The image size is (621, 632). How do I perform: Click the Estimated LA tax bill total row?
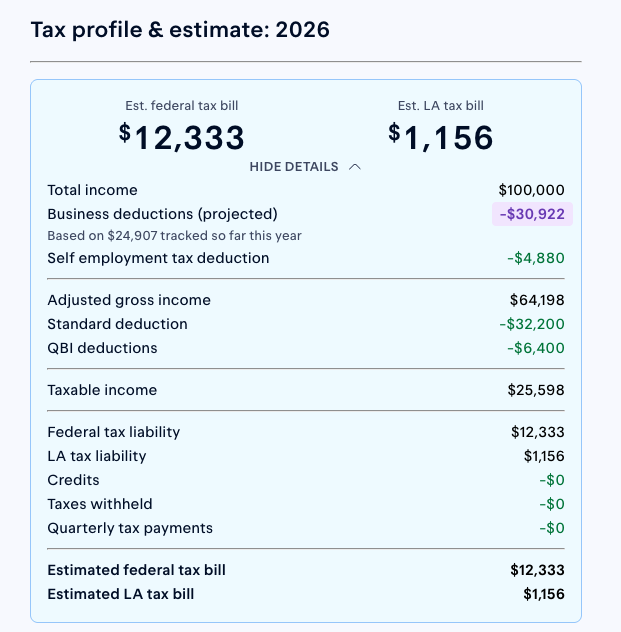point(306,594)
